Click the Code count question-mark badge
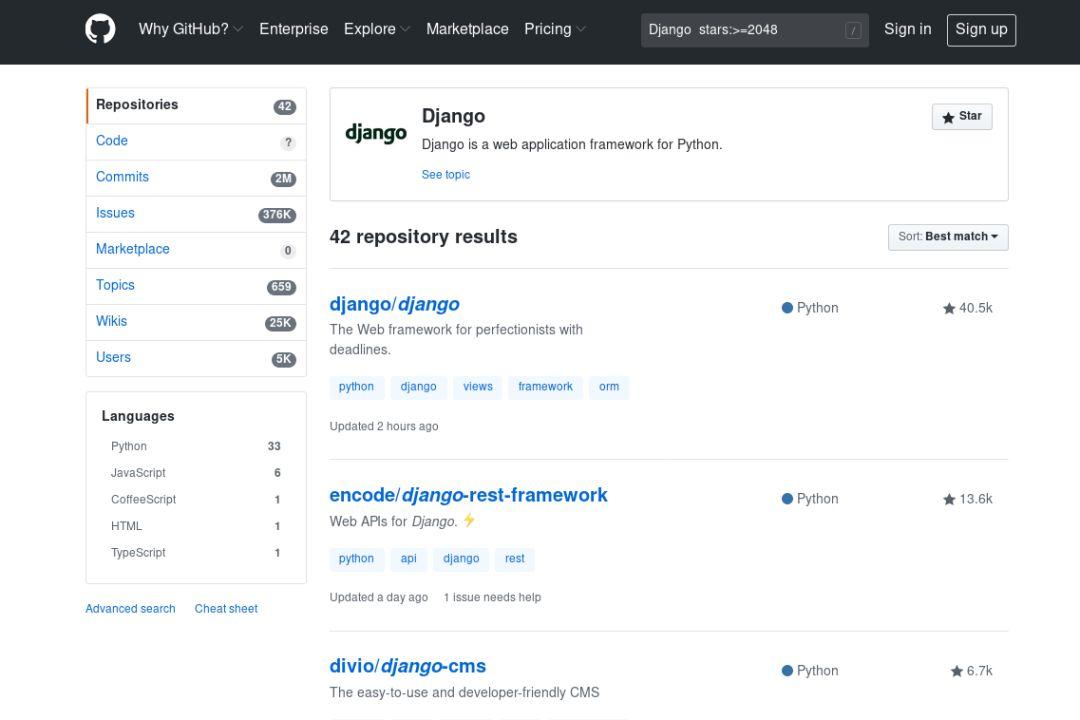This screenshot has width=1080, height=720. [x=288, y=143]
